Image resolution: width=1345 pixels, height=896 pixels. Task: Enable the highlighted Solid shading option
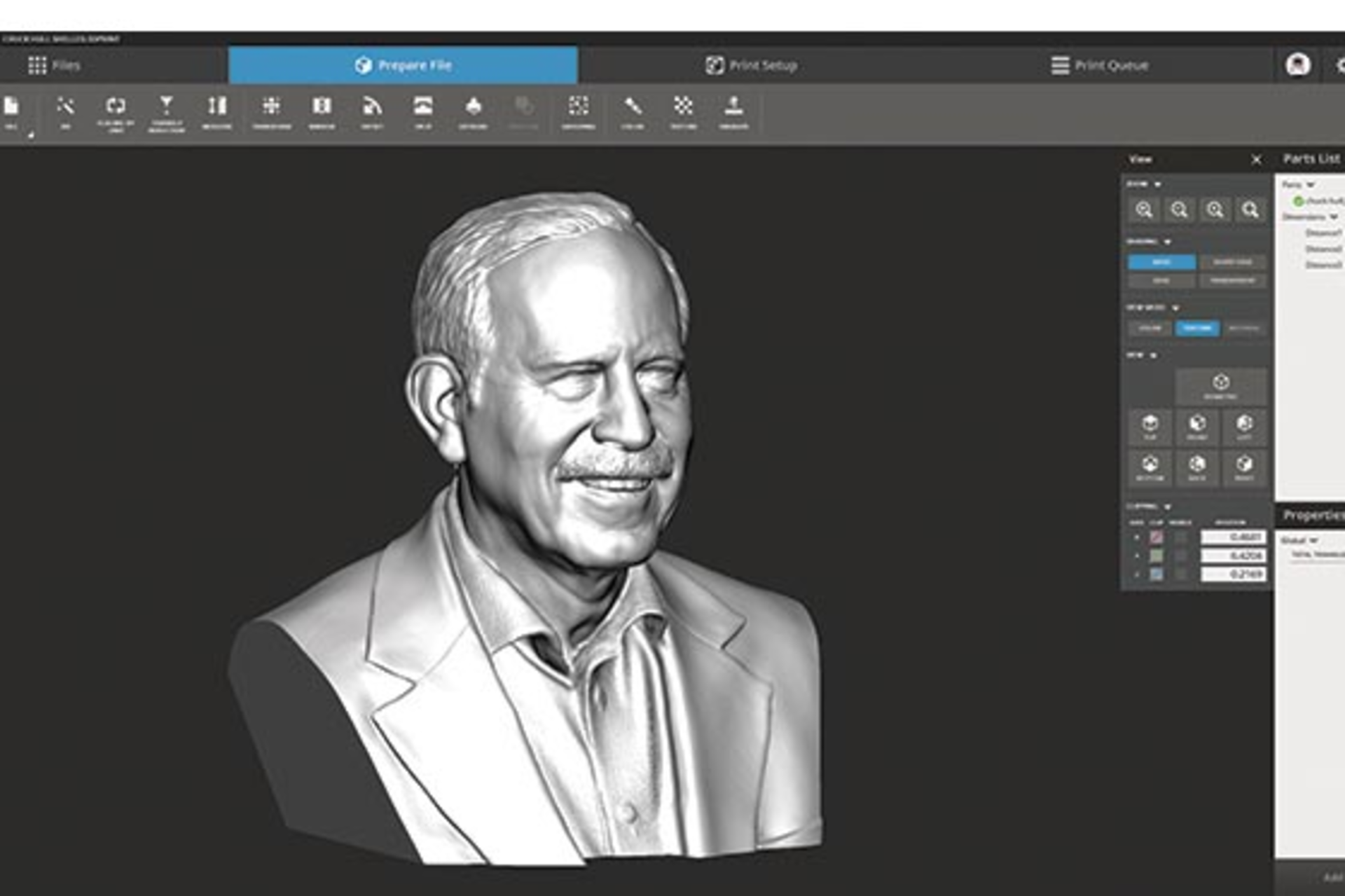click(x=1161, y=262)
